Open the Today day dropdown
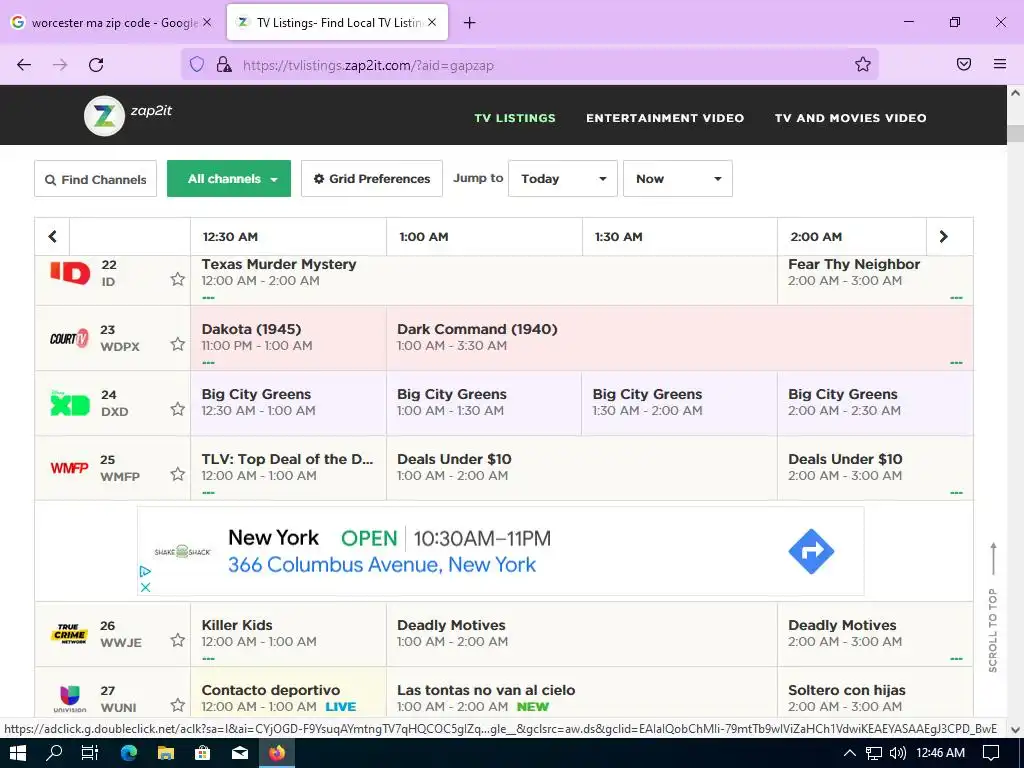1024x768 pixels. (563, 179)
